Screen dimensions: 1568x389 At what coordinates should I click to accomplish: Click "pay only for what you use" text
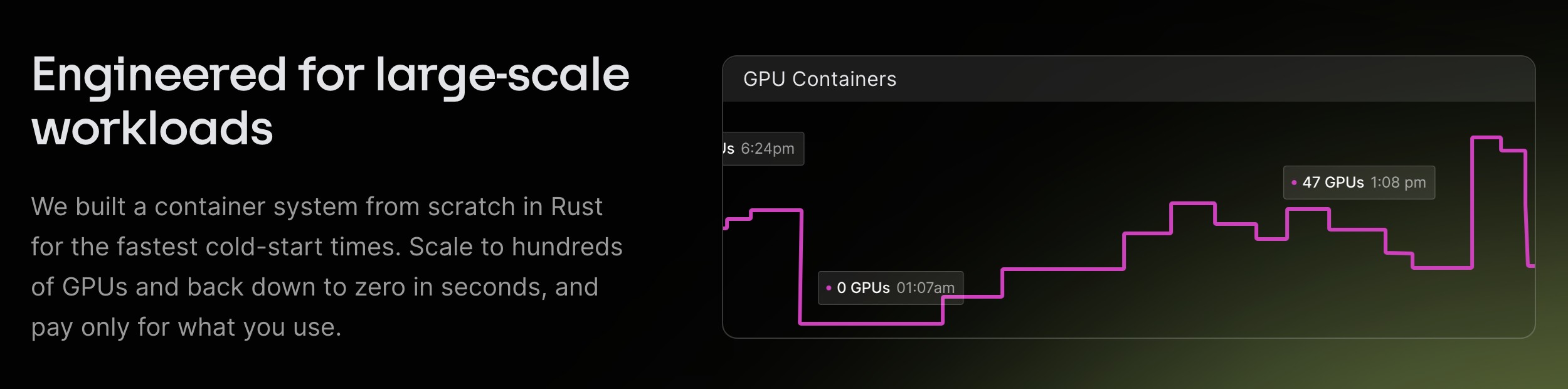pos(186,328)
